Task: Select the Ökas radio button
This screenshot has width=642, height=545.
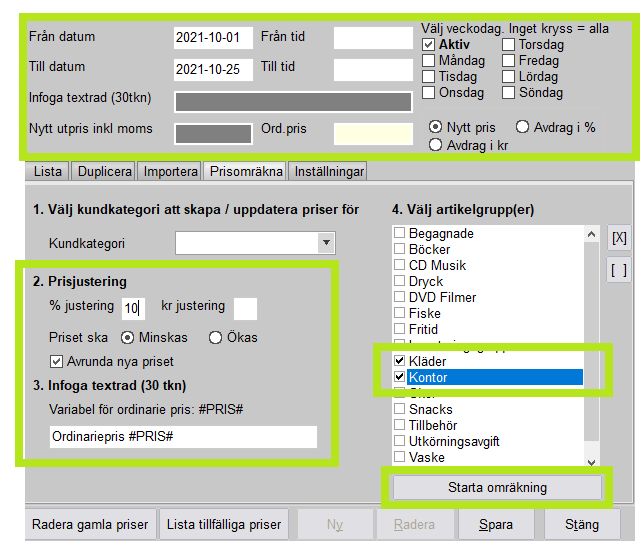Action: [215, 337]
